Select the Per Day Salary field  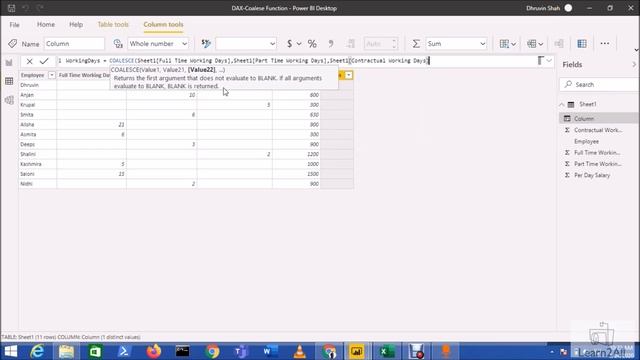click(592, 175)
